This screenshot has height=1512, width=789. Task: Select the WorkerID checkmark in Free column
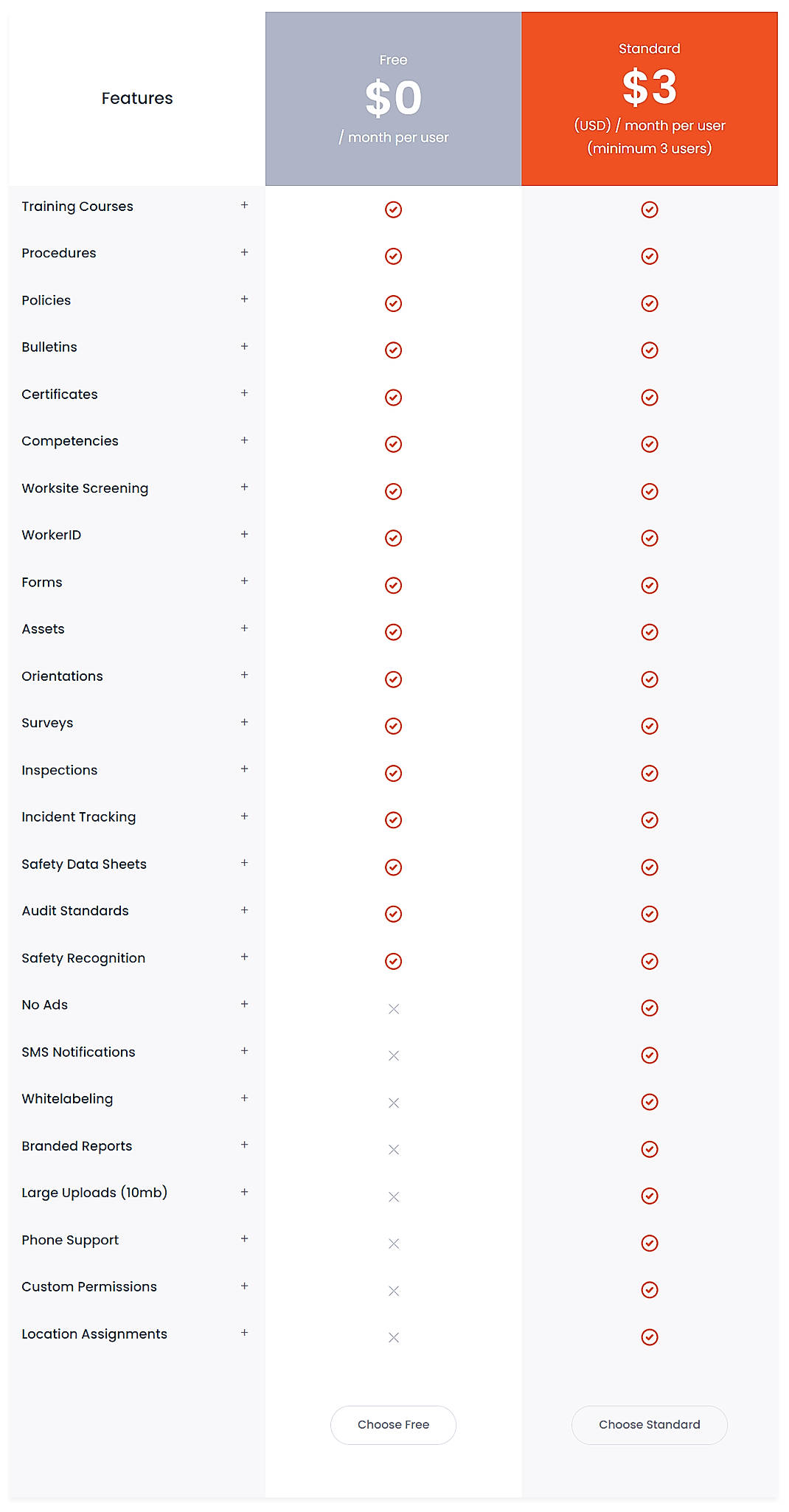point(393,538)
